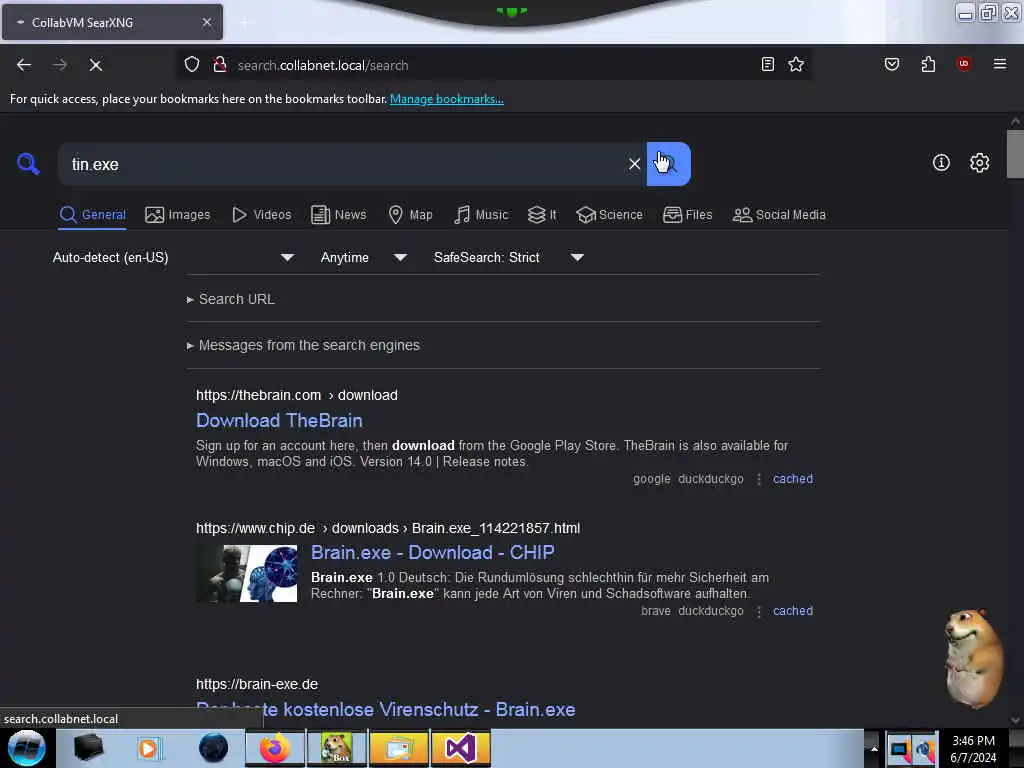
Task: Open the extensions puzzle icon
Action: (928, 64)
